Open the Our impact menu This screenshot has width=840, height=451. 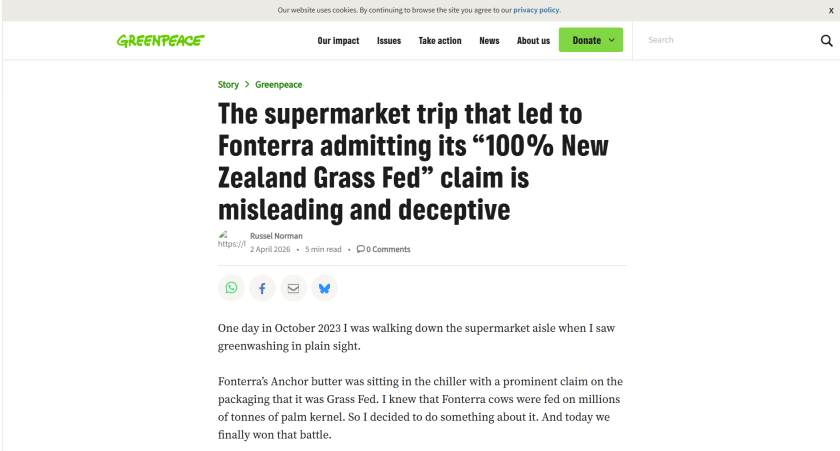(338, 41)
